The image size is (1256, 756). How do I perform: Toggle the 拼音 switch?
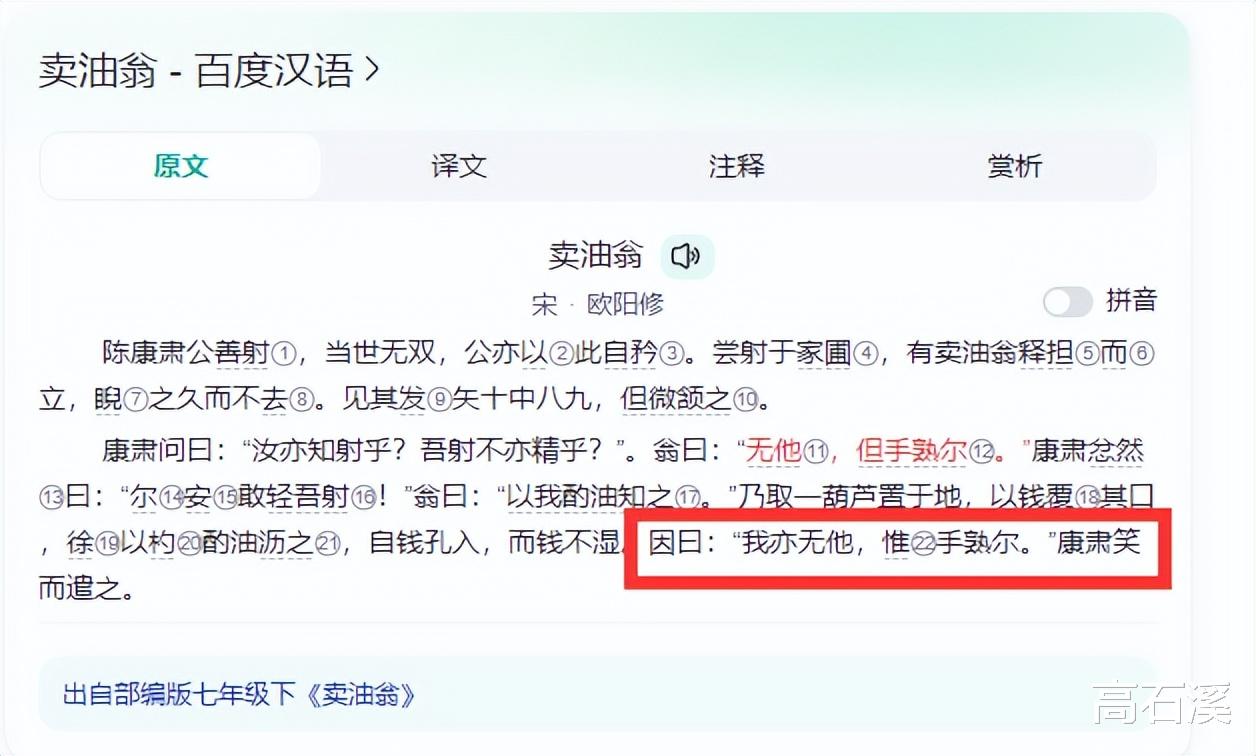(x=1068, y=301)
